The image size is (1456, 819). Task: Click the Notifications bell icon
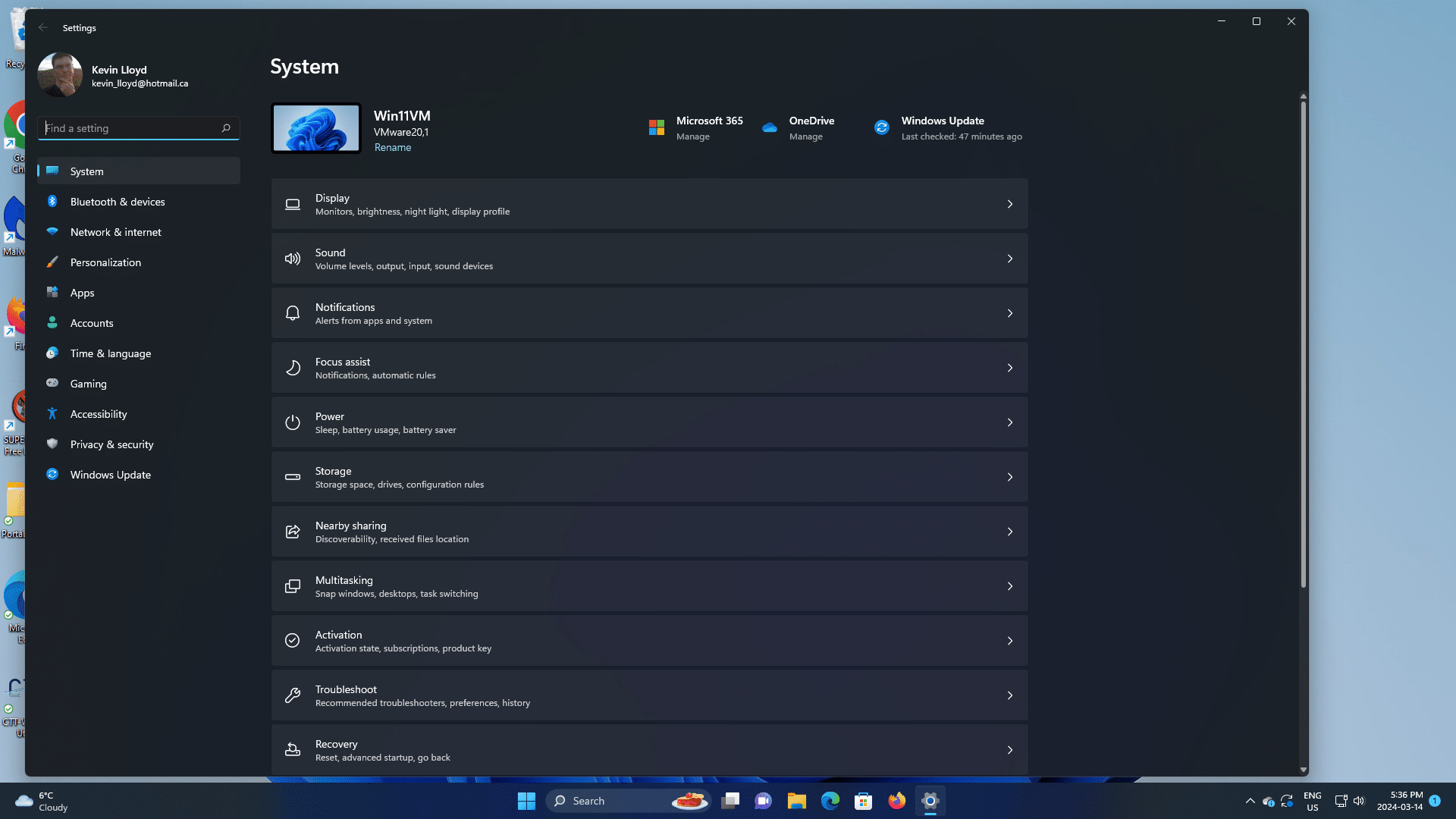293,314
